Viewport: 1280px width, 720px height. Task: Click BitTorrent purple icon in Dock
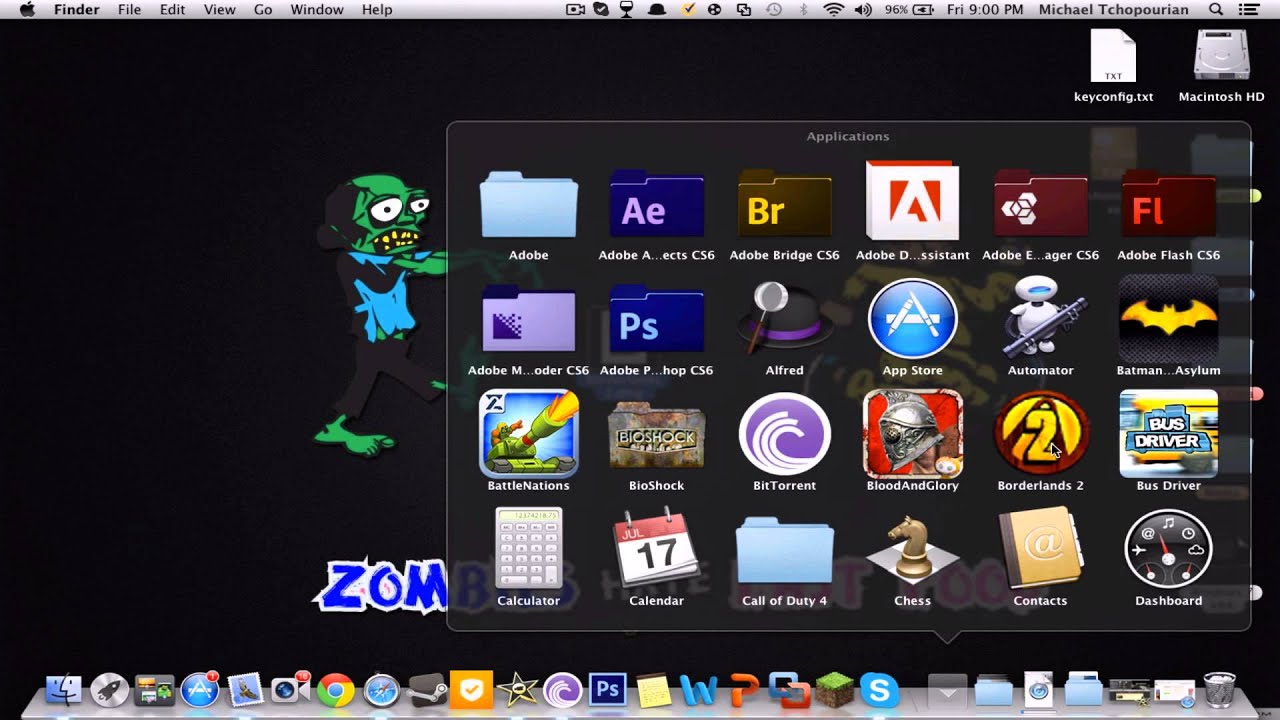(562, 690)
